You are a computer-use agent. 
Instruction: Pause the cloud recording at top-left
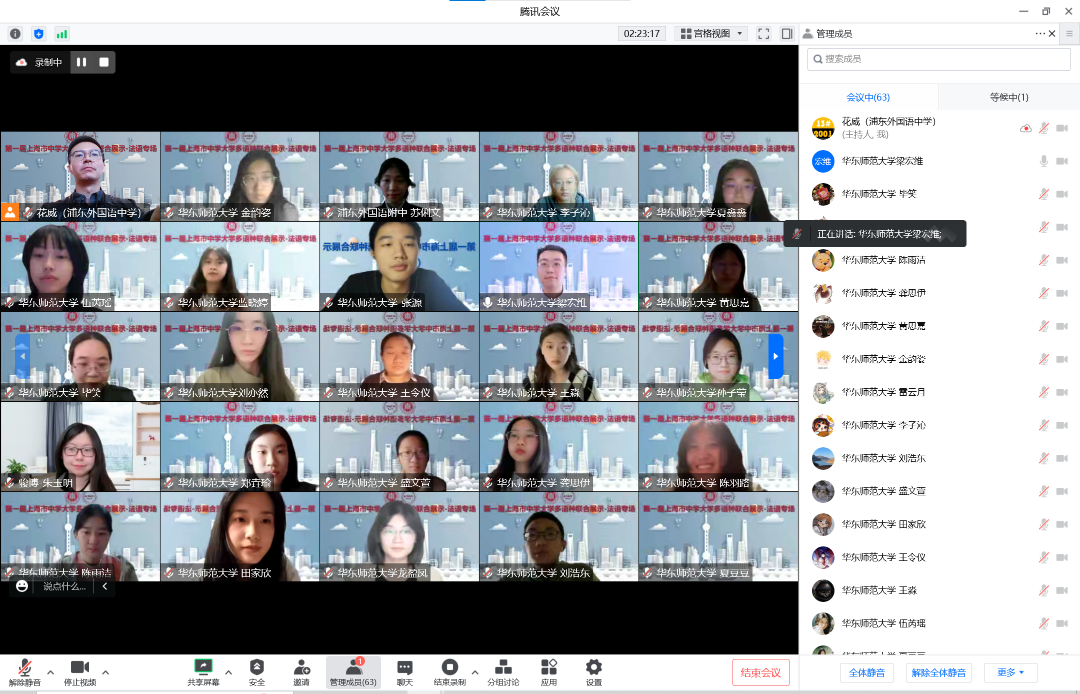click(x=81, y=62)
